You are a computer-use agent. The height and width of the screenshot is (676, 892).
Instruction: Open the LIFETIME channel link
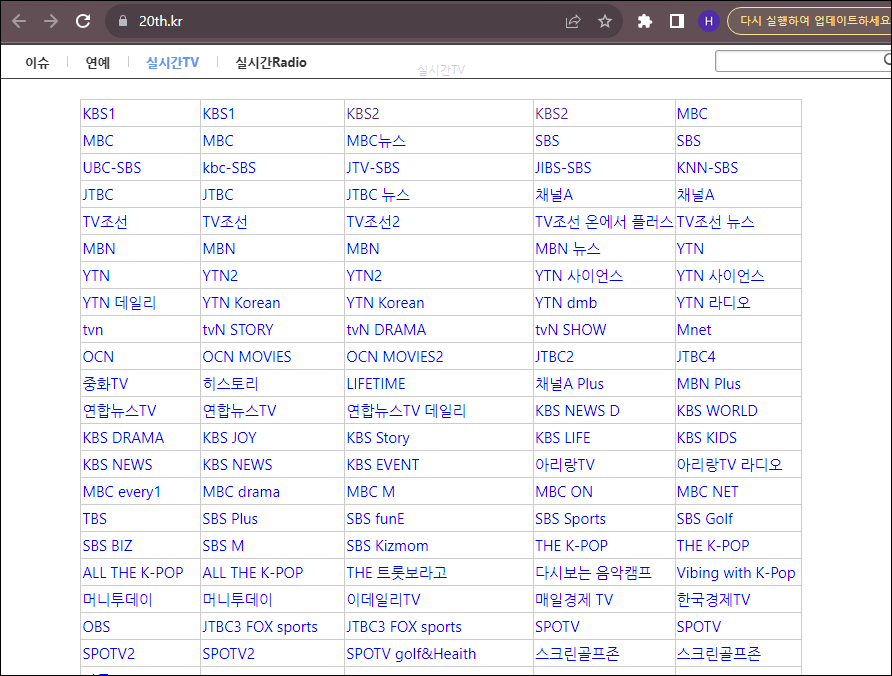tap(376, 384)
